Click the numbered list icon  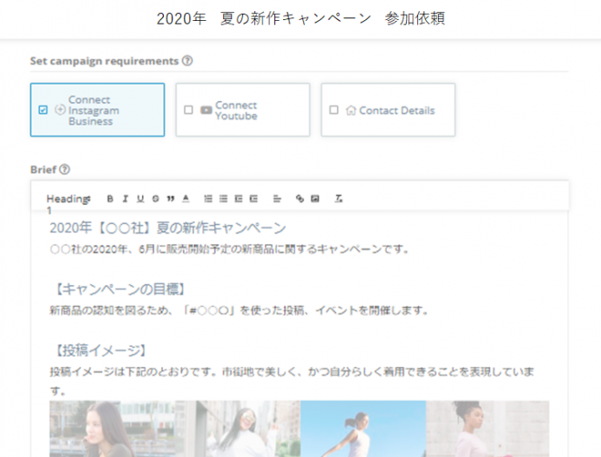(208, 198)
